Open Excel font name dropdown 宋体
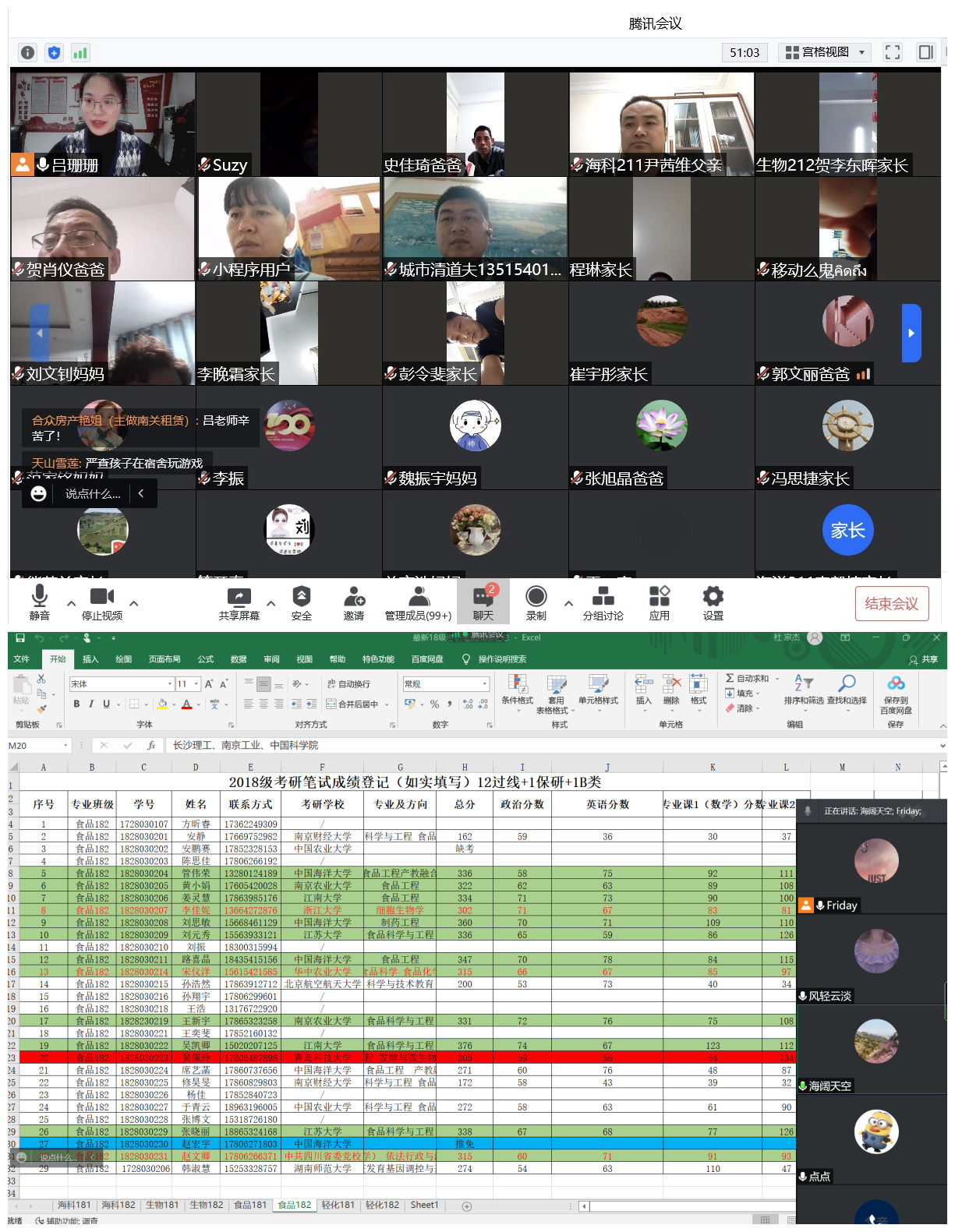 170,684
